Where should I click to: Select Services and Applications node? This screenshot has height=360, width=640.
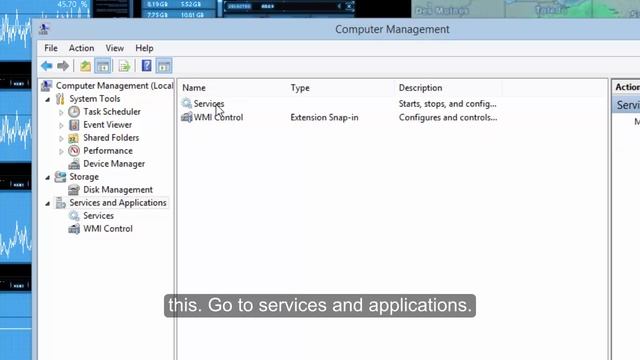click(118, 203)
